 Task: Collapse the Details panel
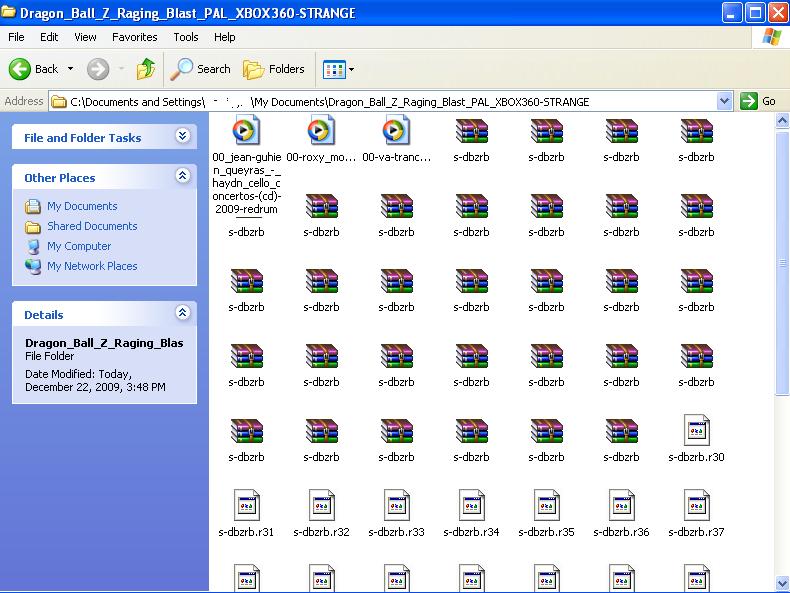(x=182, y=313)
